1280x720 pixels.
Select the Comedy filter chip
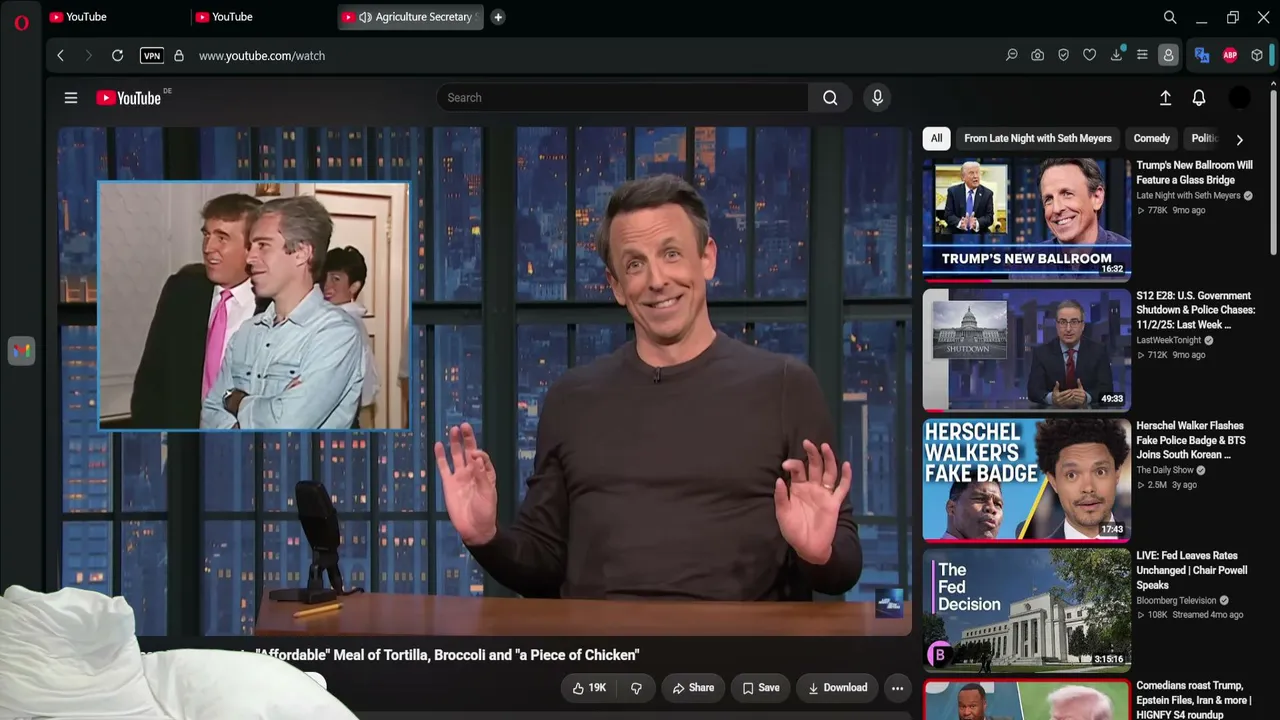1151,139
